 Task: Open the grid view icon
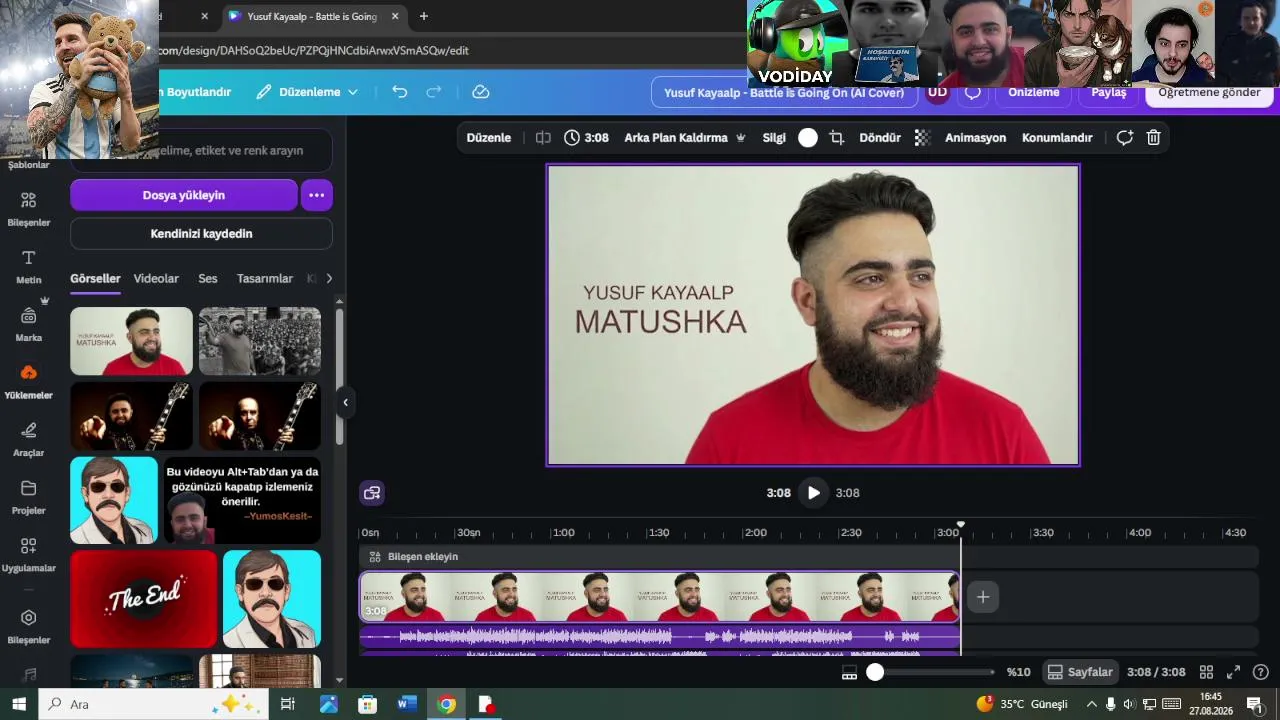pyautogui.click(x=1206, y=673)
